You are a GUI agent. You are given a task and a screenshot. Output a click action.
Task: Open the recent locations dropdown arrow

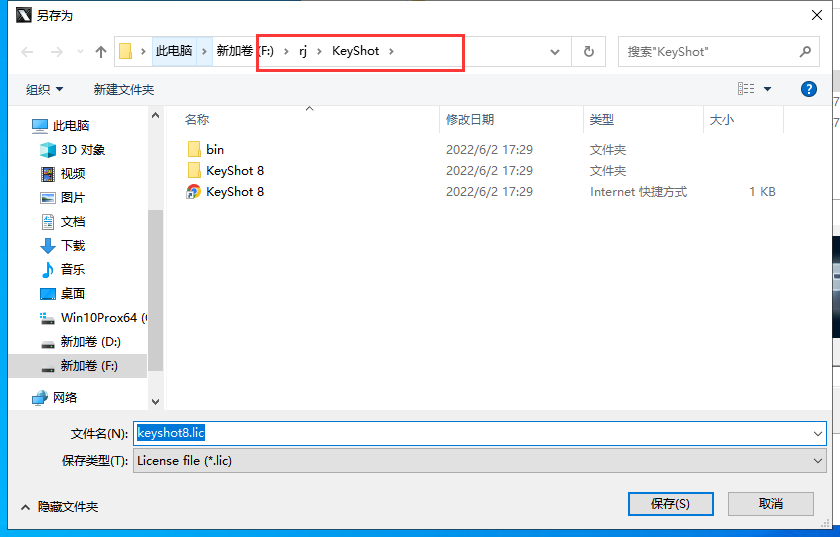click(80, 52)
